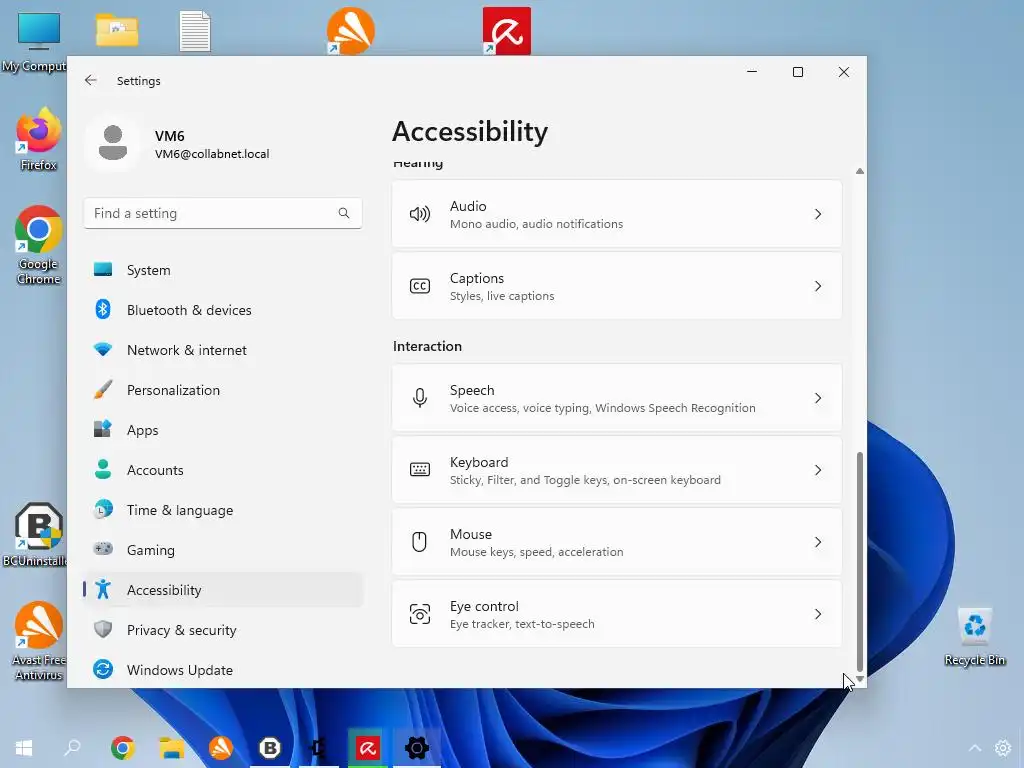The height and width of the screenshot is (768, 1024).
Task: Expand the Mouse row chevron
Action: [x=818, y=542]
